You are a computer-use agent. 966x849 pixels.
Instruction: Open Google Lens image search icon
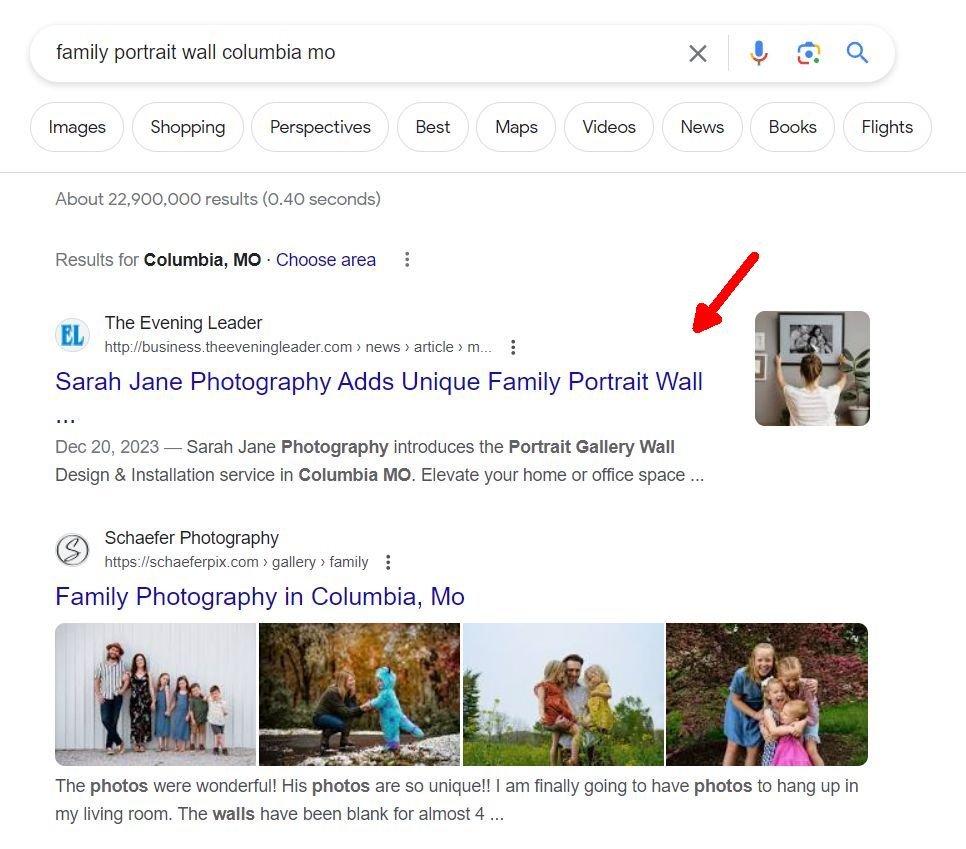point(808,53)
